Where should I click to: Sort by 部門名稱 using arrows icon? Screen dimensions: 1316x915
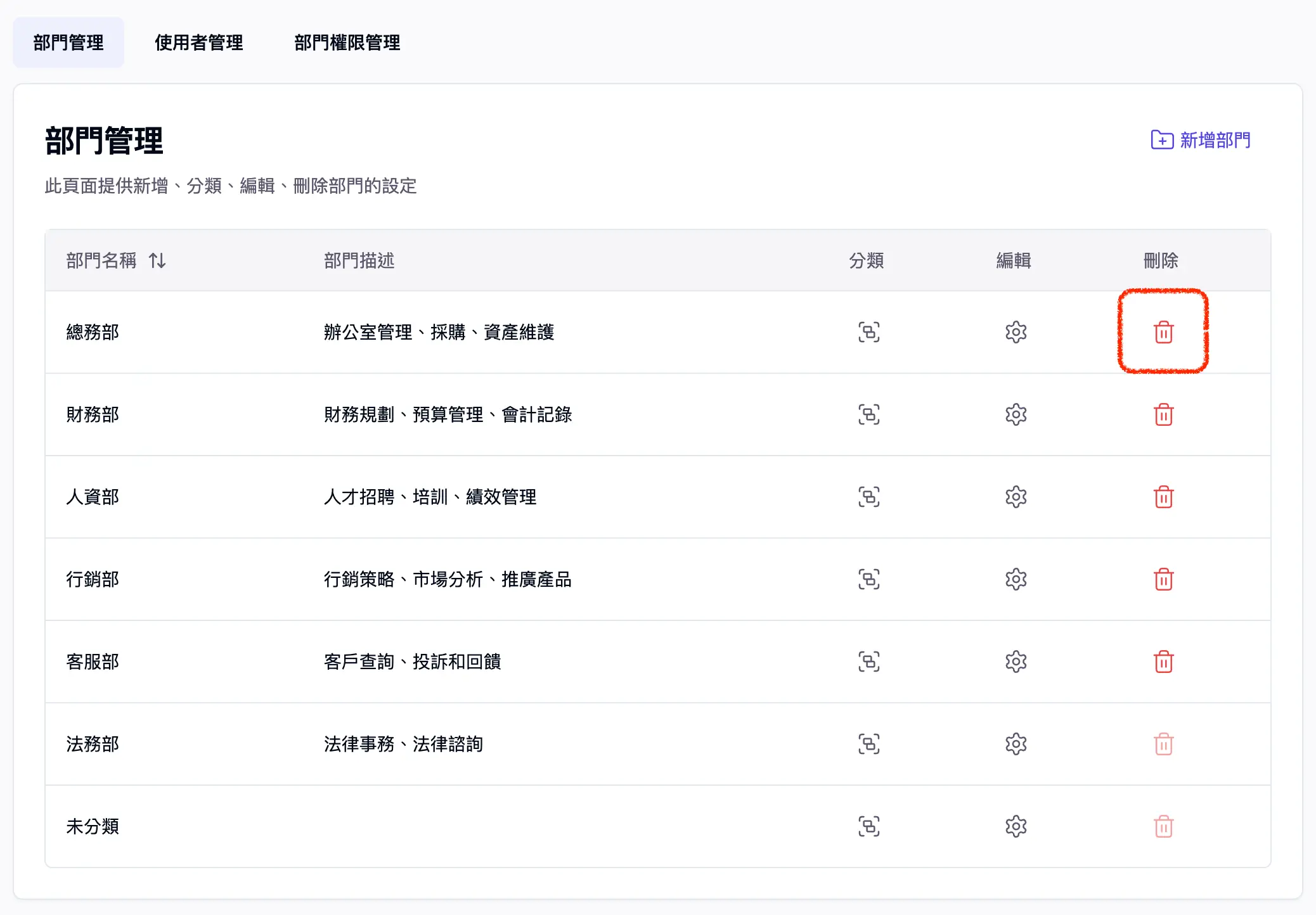click(157, 260)
